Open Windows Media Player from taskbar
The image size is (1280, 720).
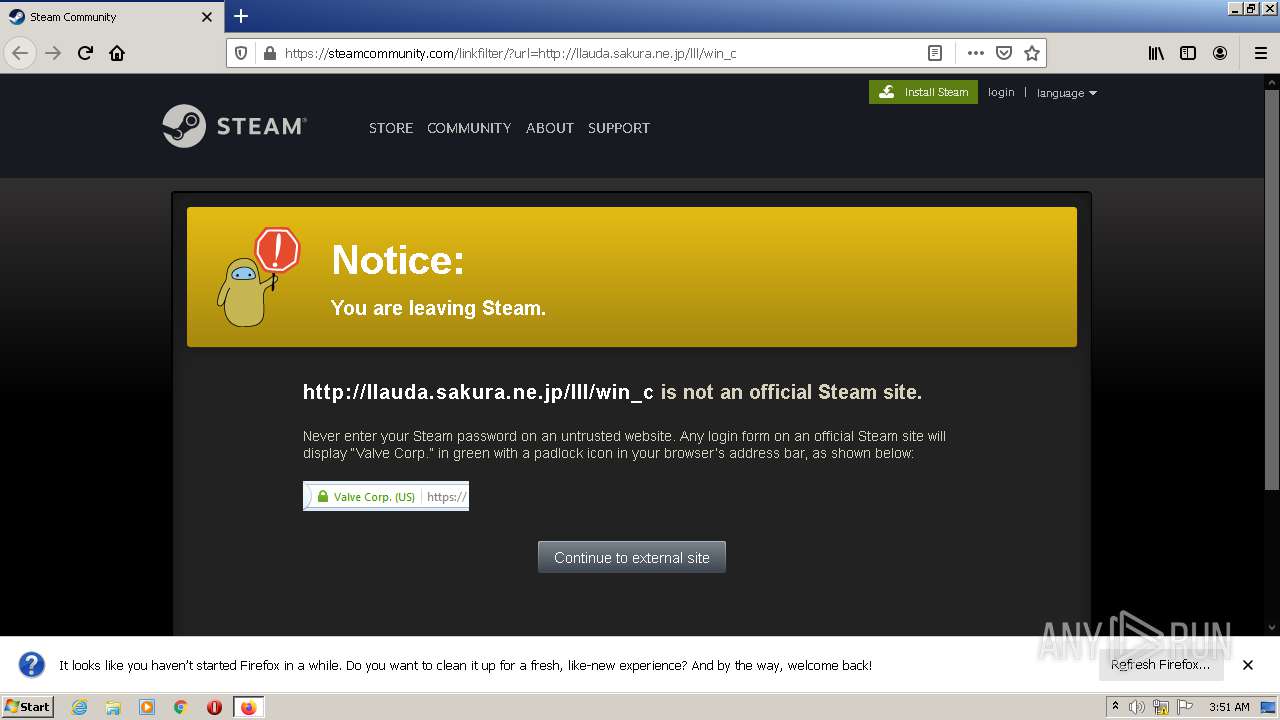point(147,707)
